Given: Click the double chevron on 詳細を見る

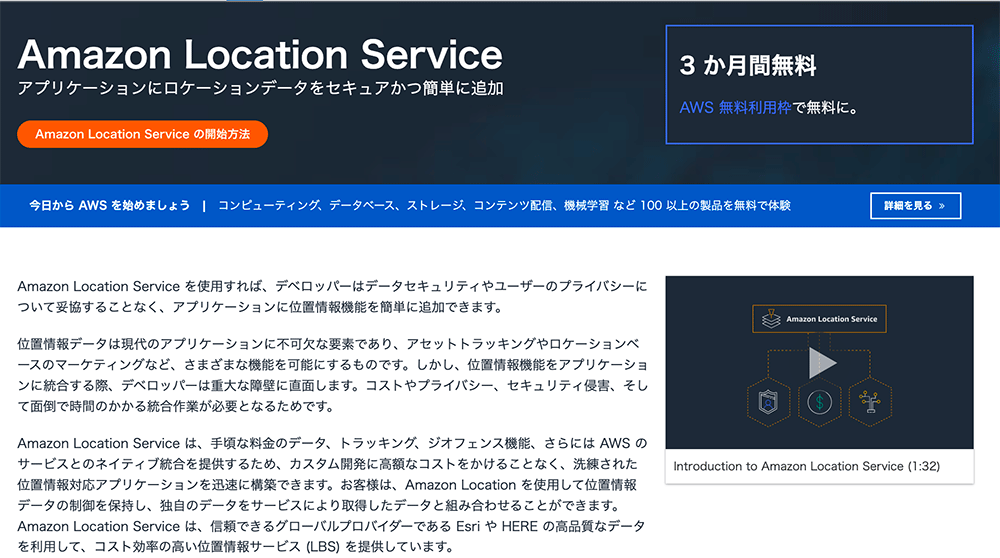Looking at the screenshot, I should click(941, 206).
